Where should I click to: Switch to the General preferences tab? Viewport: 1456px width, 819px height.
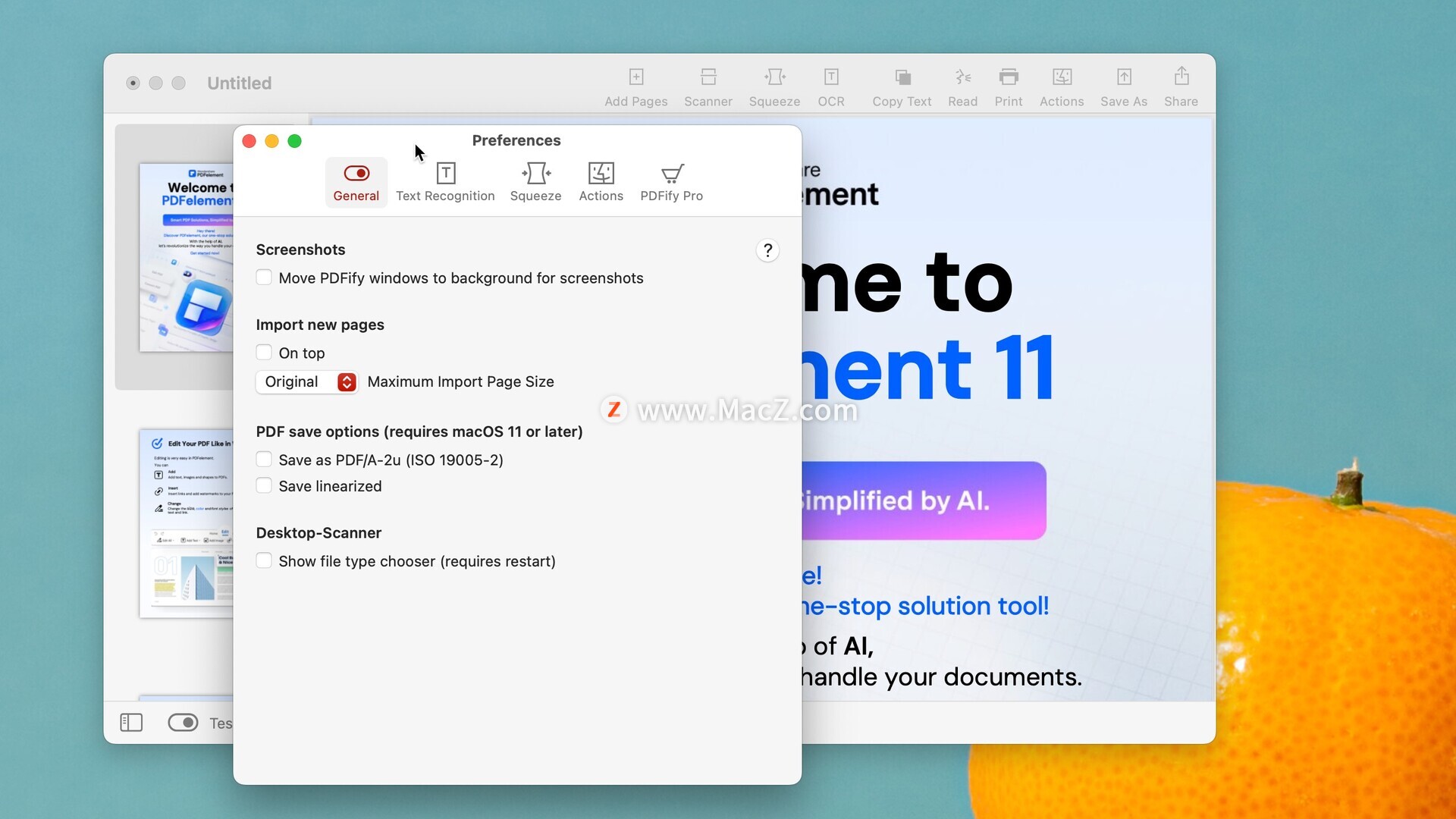point(356,183)
